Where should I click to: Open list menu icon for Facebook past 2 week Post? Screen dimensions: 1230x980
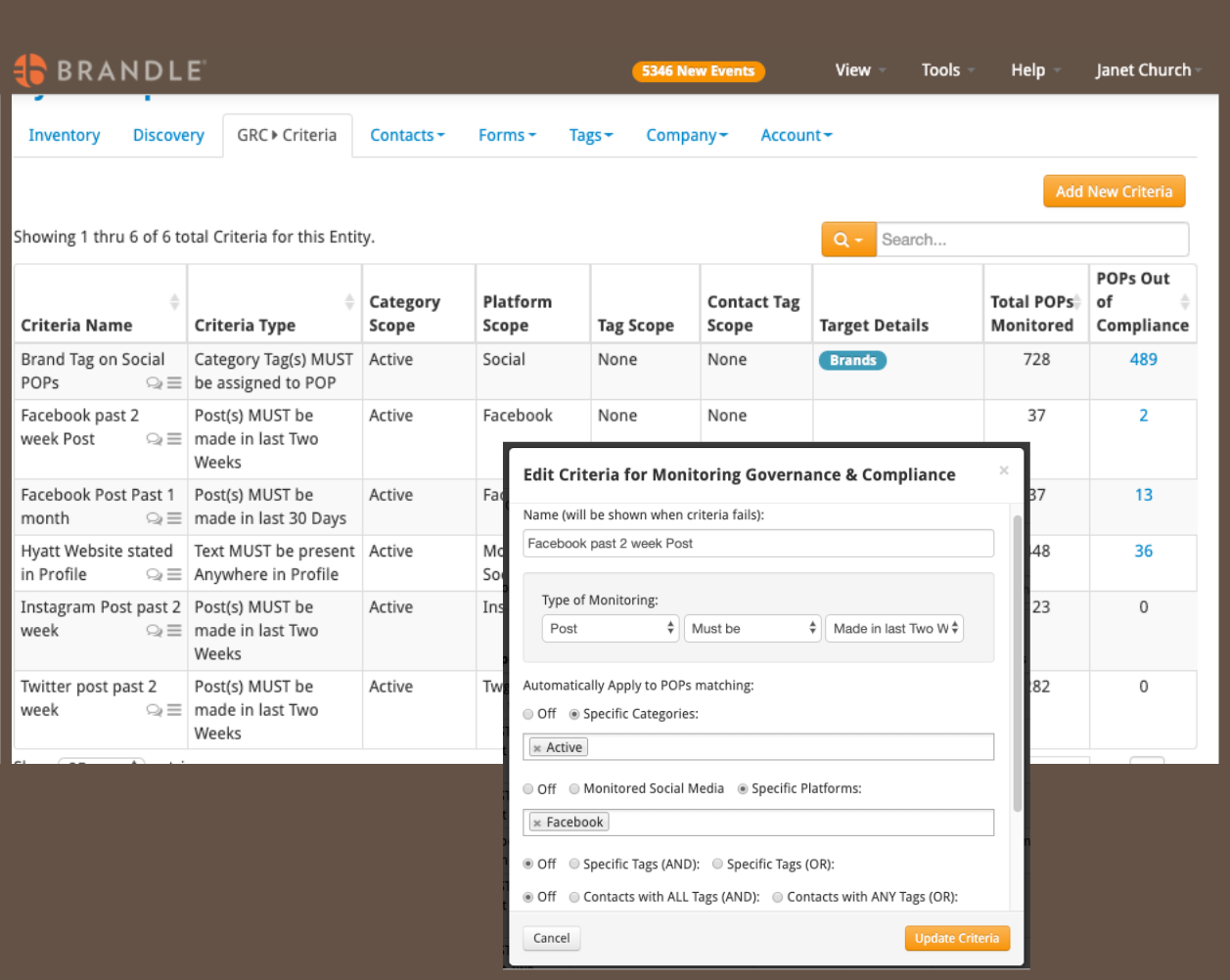[x=174, y=439]
